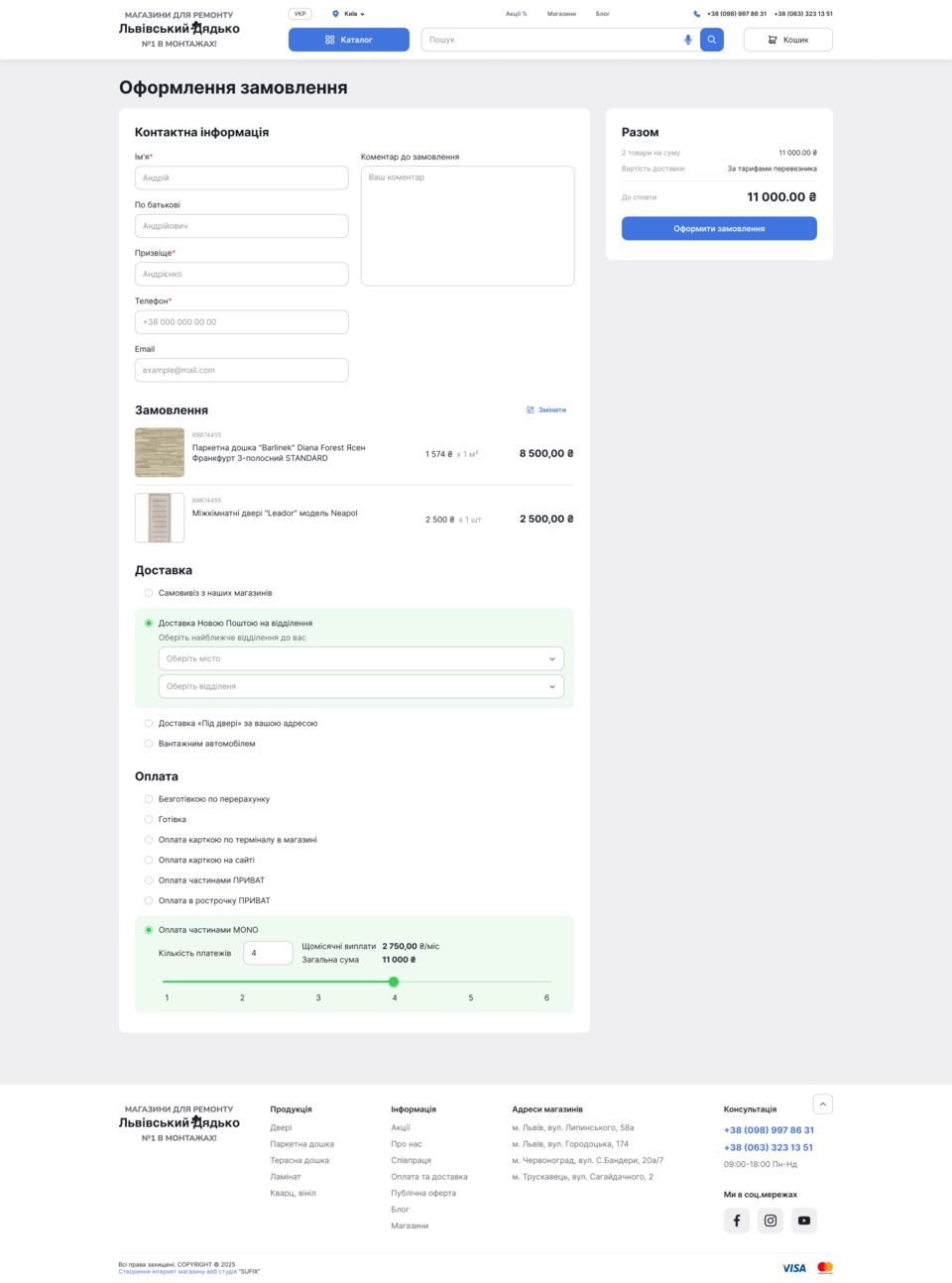This screenshot has width=952, height=1283.
Task: Click the Львівський Дядько logo in header
Action: [x=179, y=29]
